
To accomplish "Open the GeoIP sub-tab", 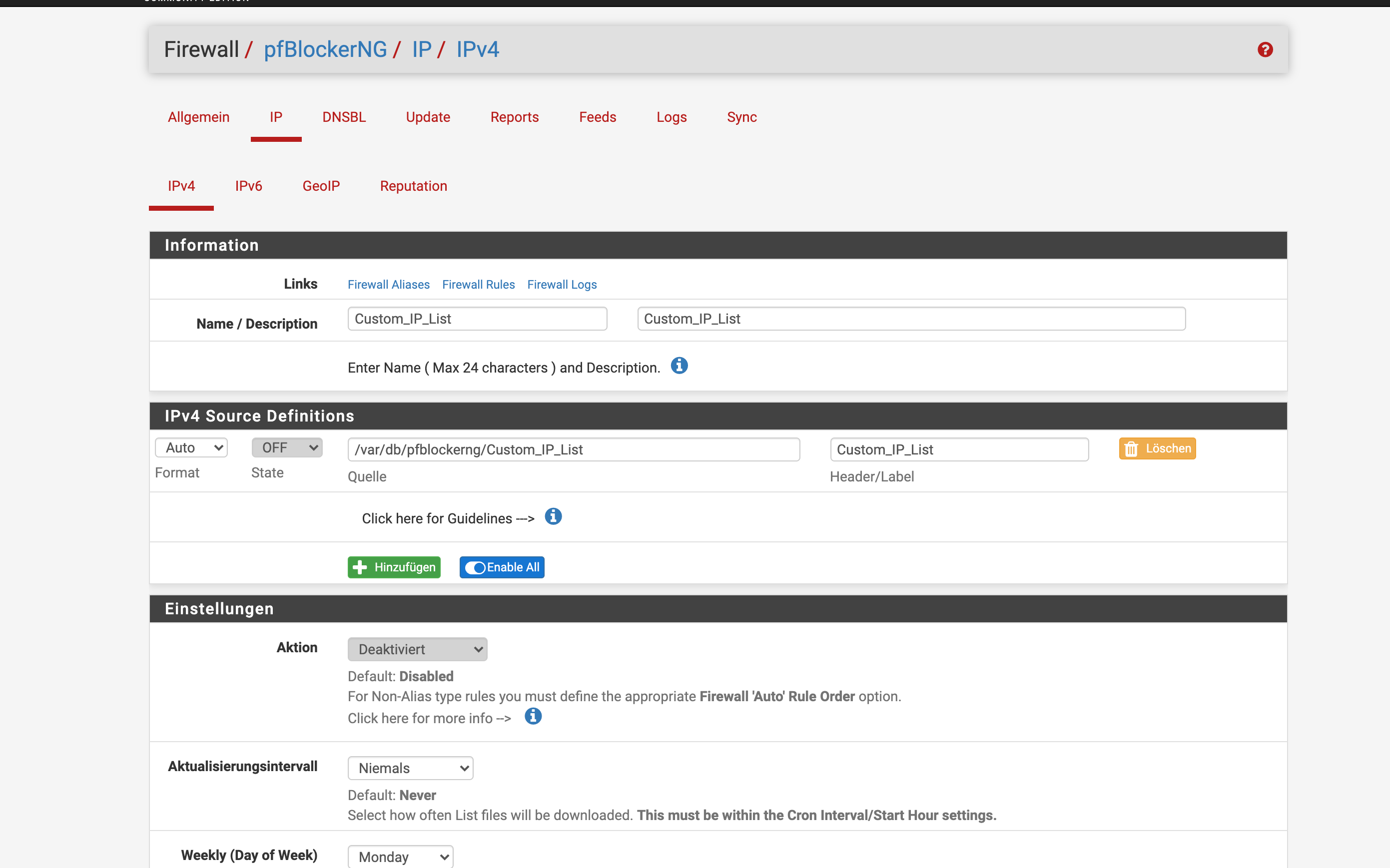I will coord(321,186).
